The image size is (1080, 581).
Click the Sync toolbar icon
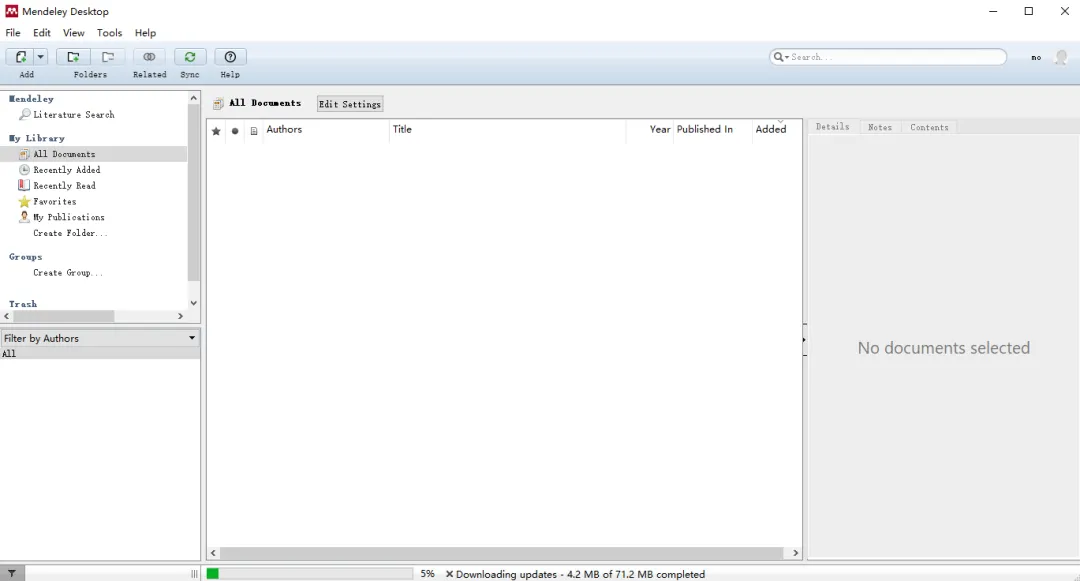click(190, 57)
